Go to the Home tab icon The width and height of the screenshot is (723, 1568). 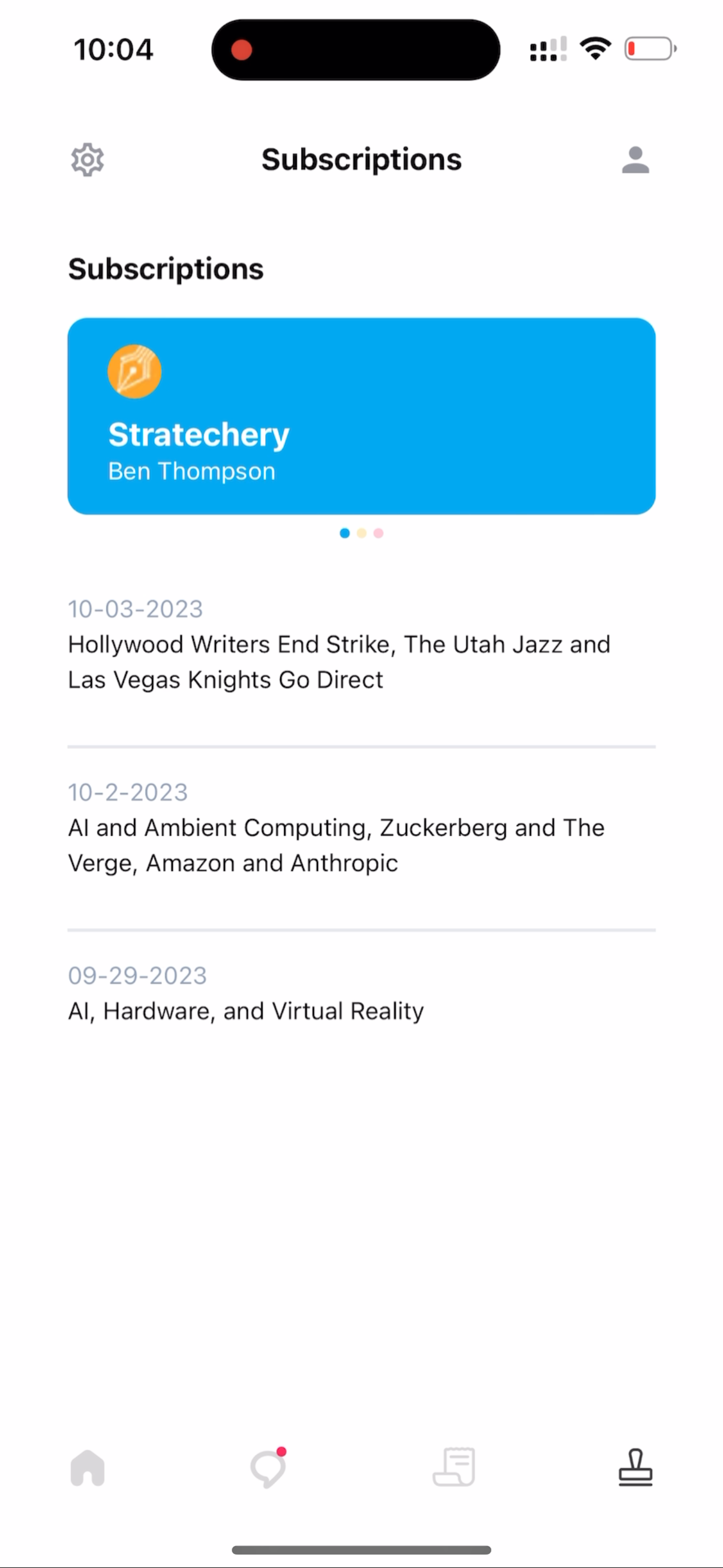[87, 1468]
